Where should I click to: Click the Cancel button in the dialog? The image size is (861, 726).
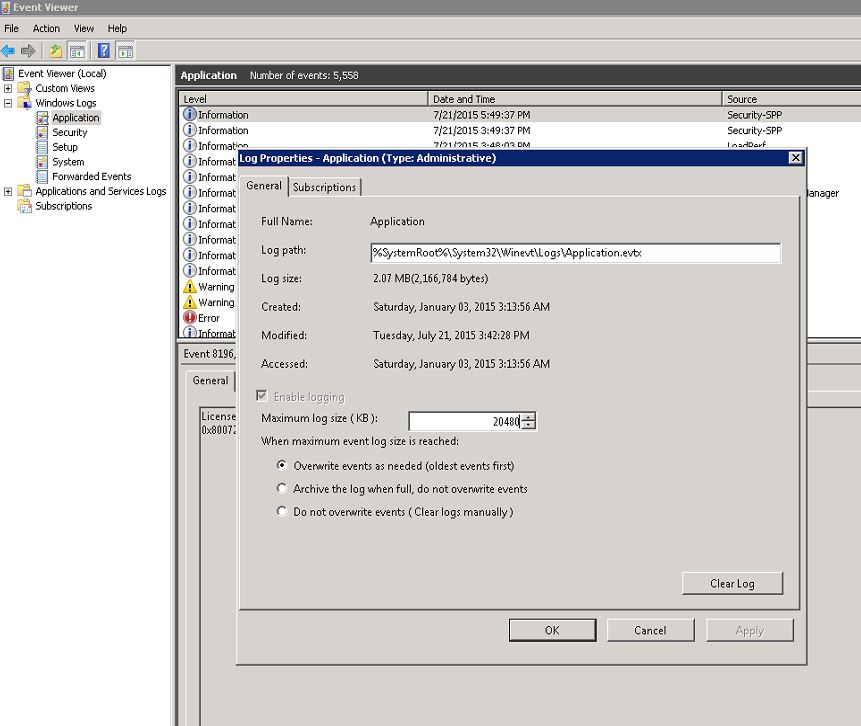pos(650,630)
